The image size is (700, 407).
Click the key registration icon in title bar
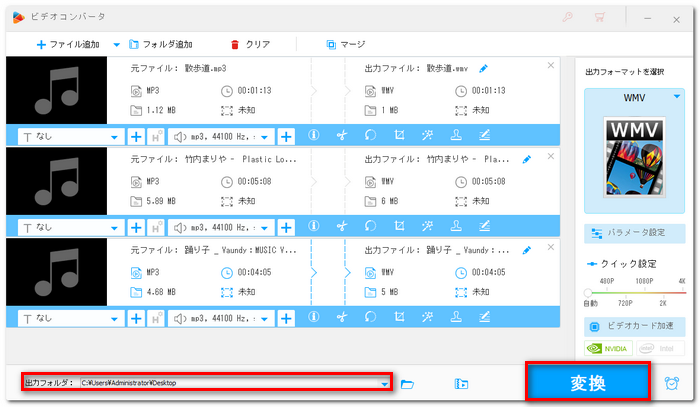[x=567, y=18]
